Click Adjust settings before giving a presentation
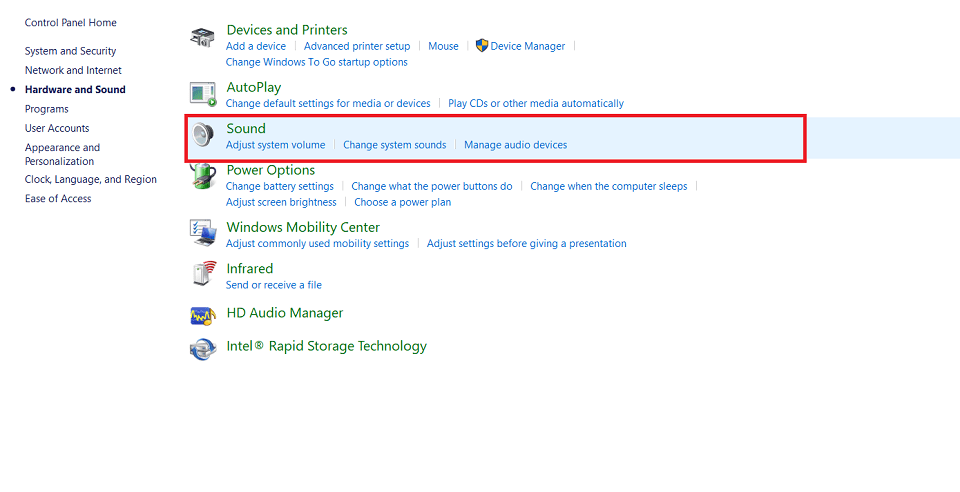The height and width of the screenshot is (492, 960). (527, 244)
